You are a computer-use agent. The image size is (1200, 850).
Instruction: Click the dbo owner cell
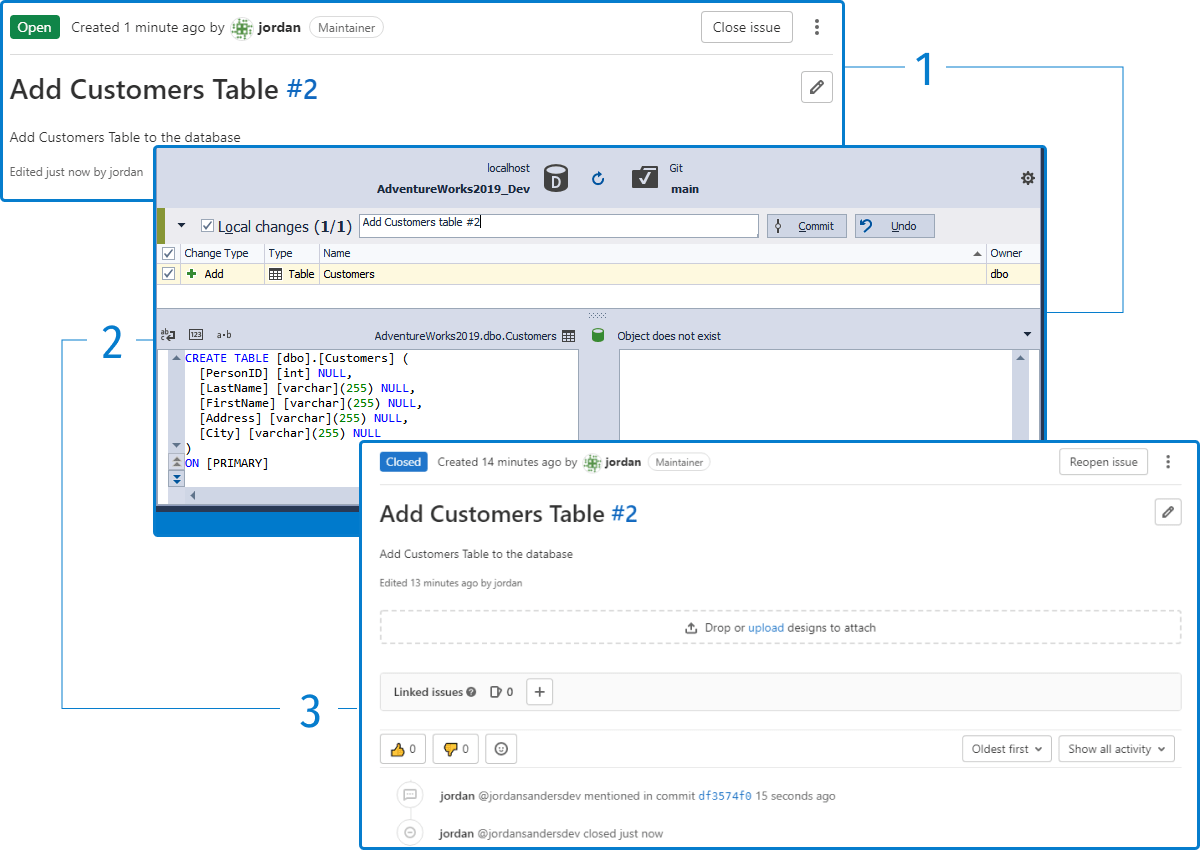(1013, 273)
